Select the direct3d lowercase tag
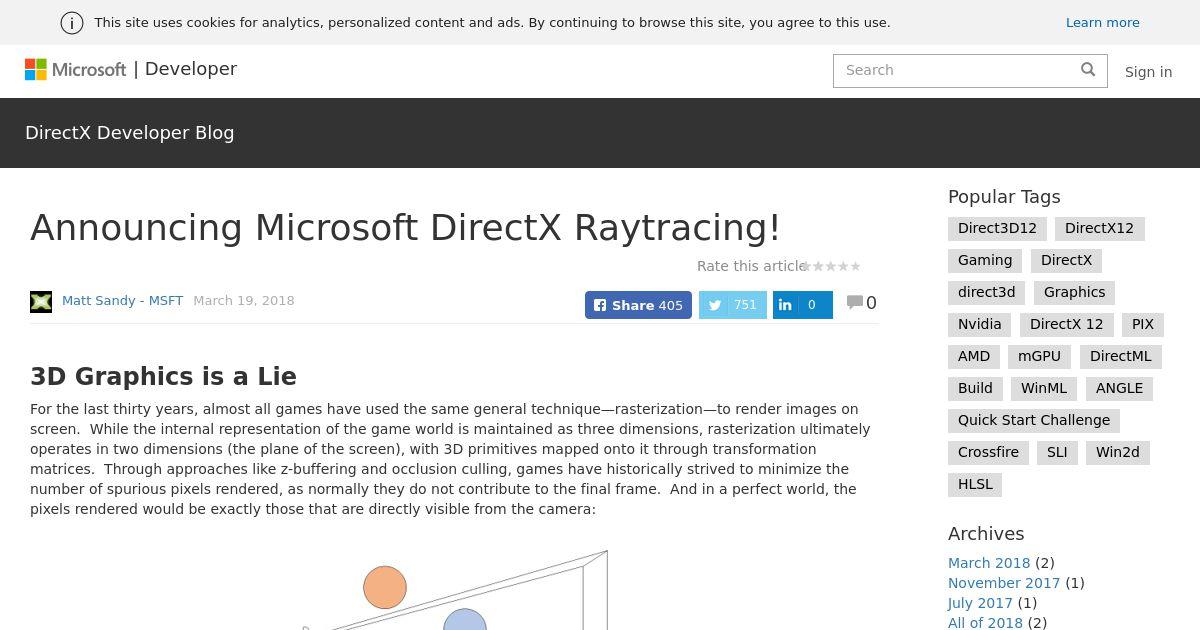The width and height of the screenshot is (1200, 630). tap(986, 292)
